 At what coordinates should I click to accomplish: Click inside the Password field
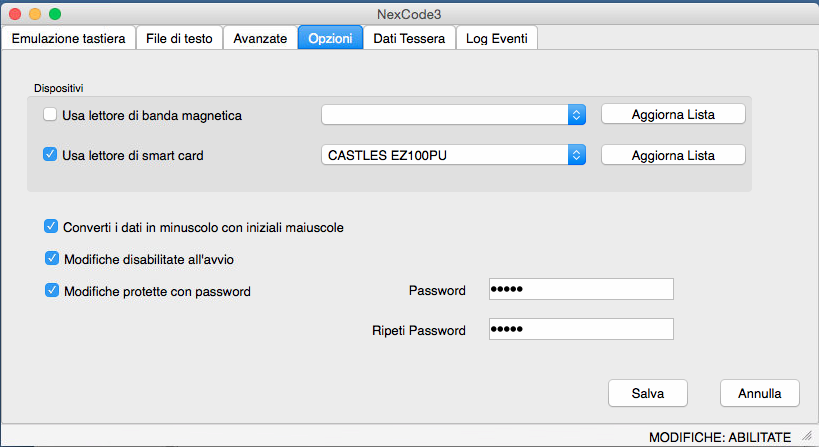tap(580, 290)
